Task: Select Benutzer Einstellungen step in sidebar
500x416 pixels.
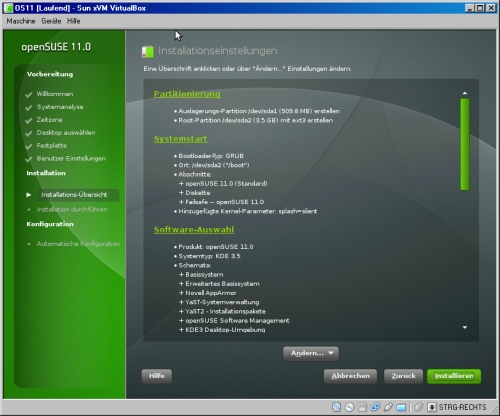Action: (x=71, y=159)
